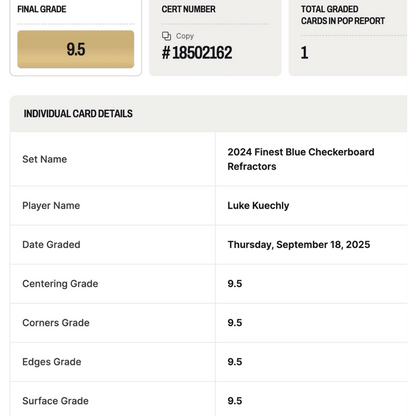416x416 pixels.
Task: Click the gold 9.5 final grade badge
Action: [x=76, y=49]
